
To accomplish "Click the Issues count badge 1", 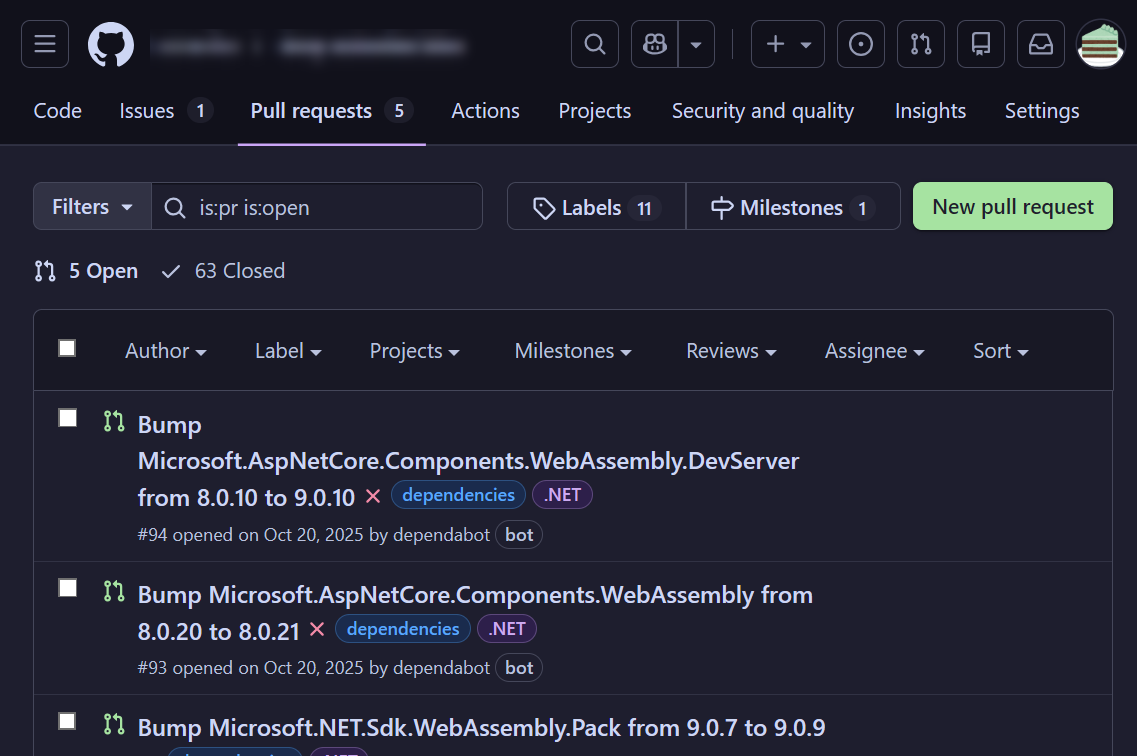I will tap(200, 111).
